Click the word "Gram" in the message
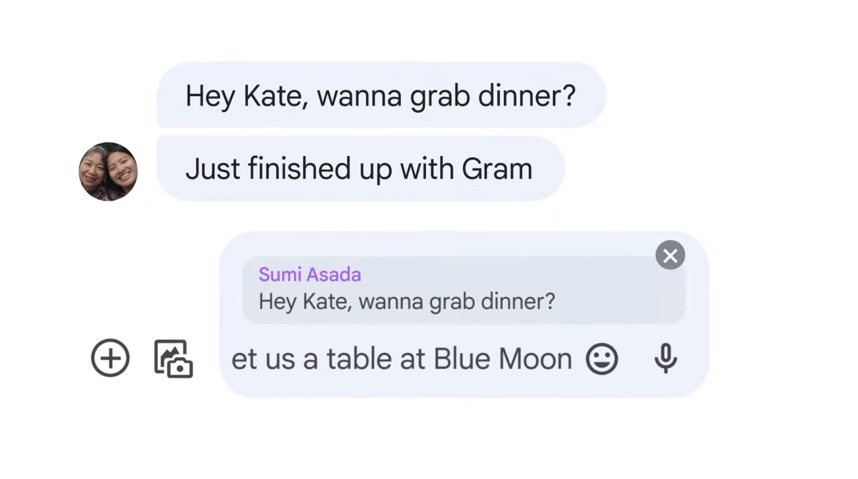Image resolution: width=858 pixels, height=479 pixels. click(496, 169)
